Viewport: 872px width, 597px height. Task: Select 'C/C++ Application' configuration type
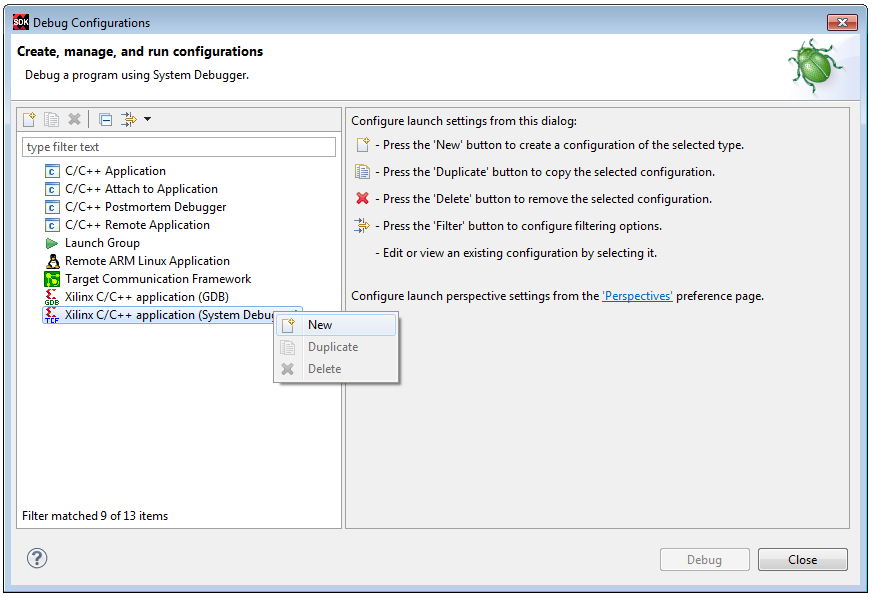[115, 171]
